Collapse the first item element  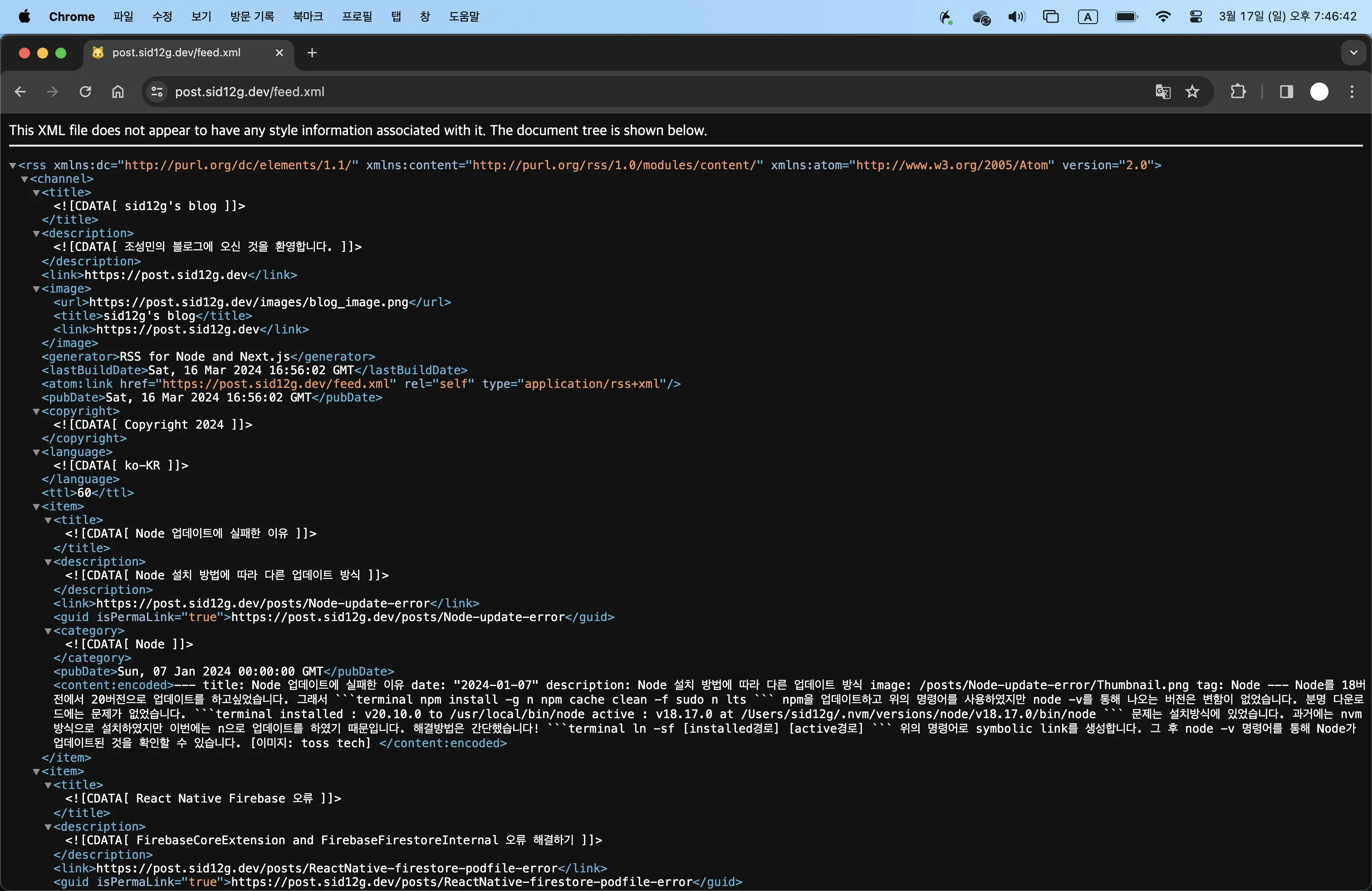point(36,507)
